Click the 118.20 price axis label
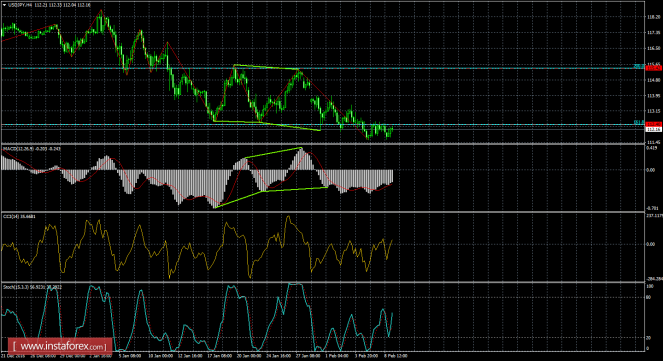The image size is (663, 361). tap(653, 17)
